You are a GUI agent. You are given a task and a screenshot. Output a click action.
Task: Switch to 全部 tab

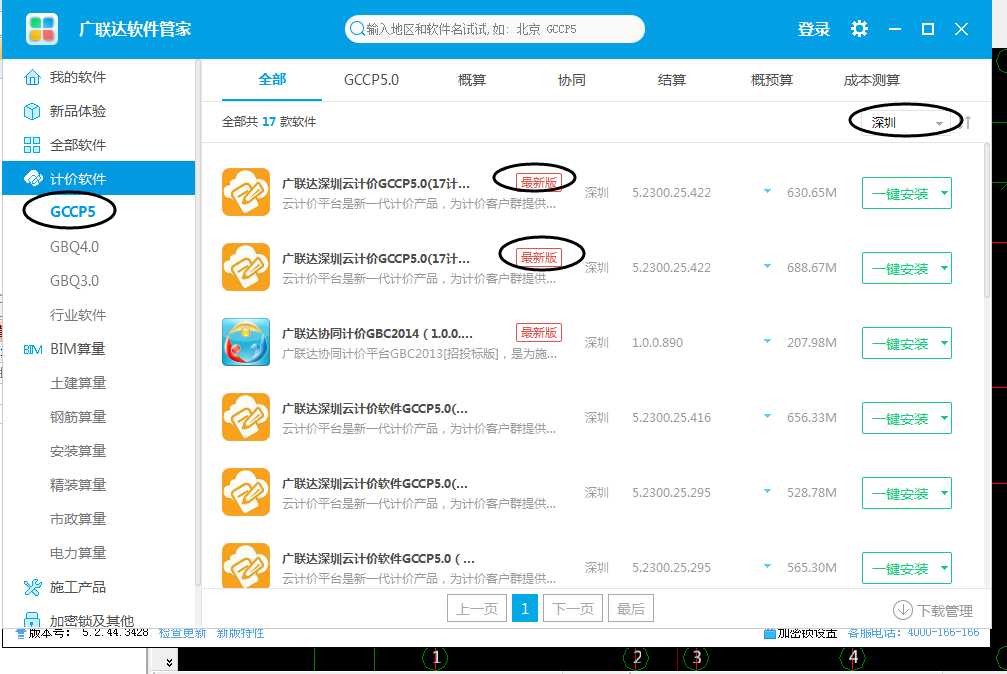coord(272,80)
